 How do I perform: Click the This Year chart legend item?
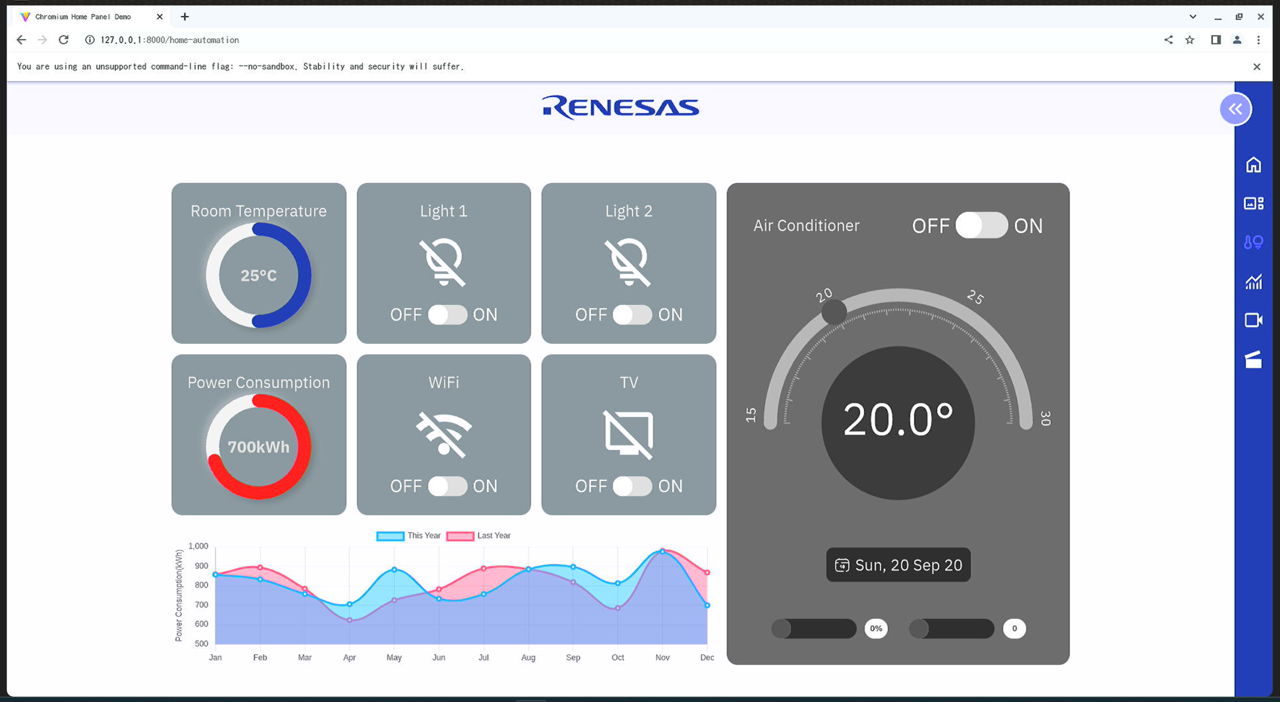[409, 536]
